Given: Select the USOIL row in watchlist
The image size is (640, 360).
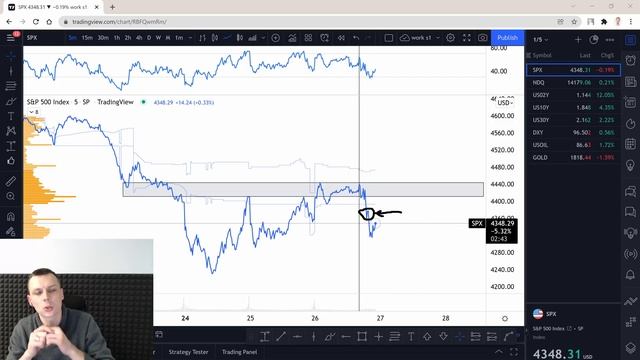Looking at the screenshot, I should 573,145.
